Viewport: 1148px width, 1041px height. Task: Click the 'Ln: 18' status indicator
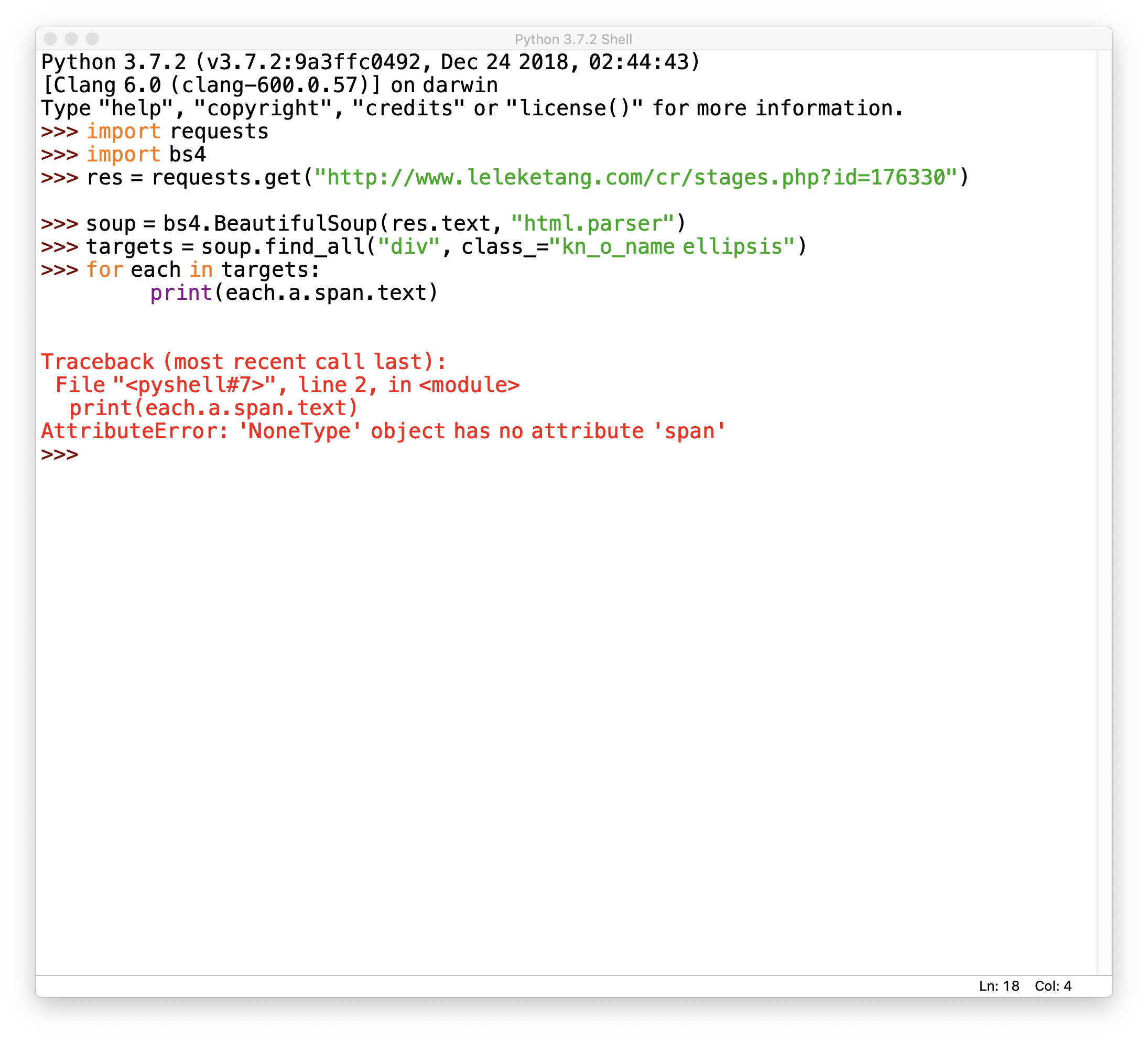click(x=999, y=986)
